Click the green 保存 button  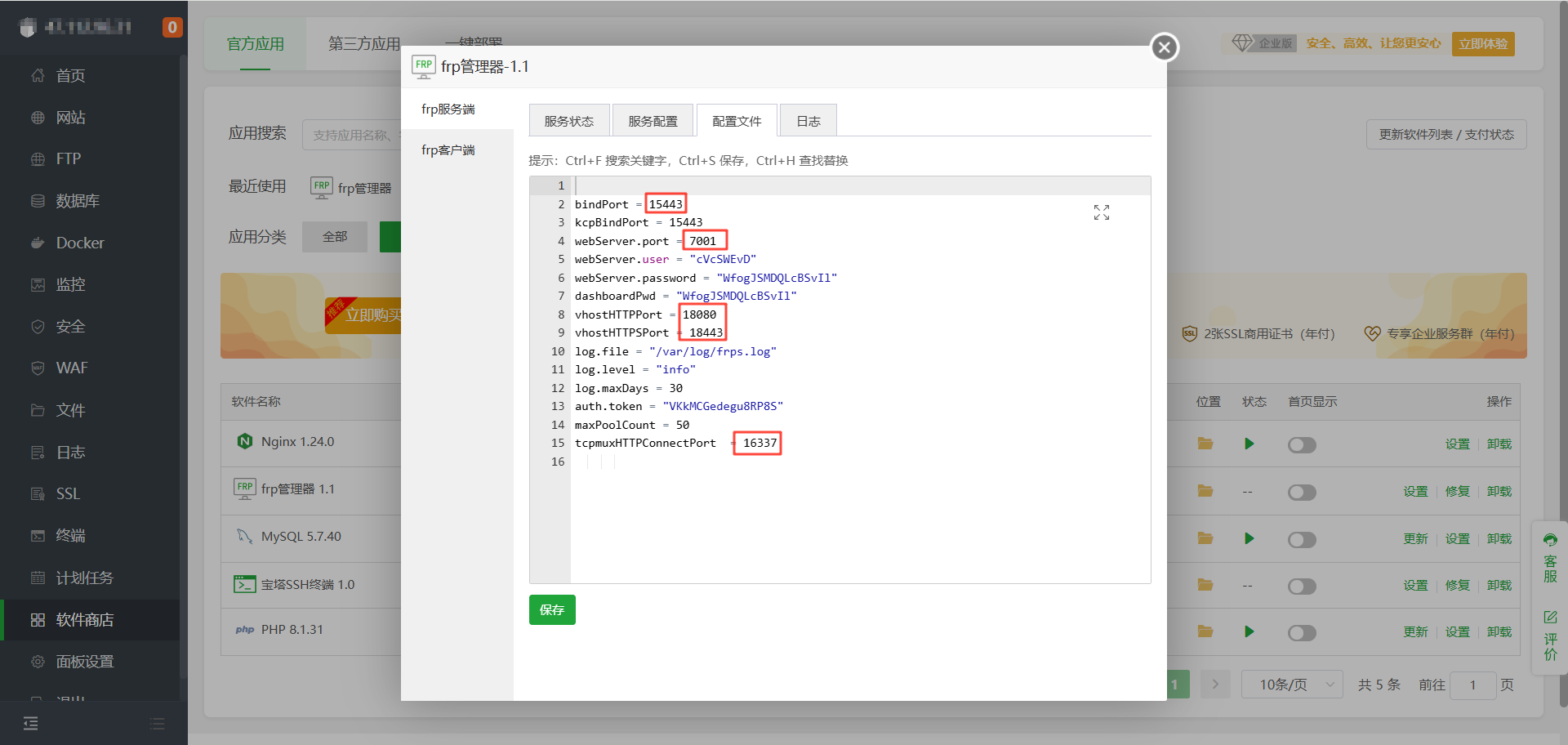[x=552, y=610]
